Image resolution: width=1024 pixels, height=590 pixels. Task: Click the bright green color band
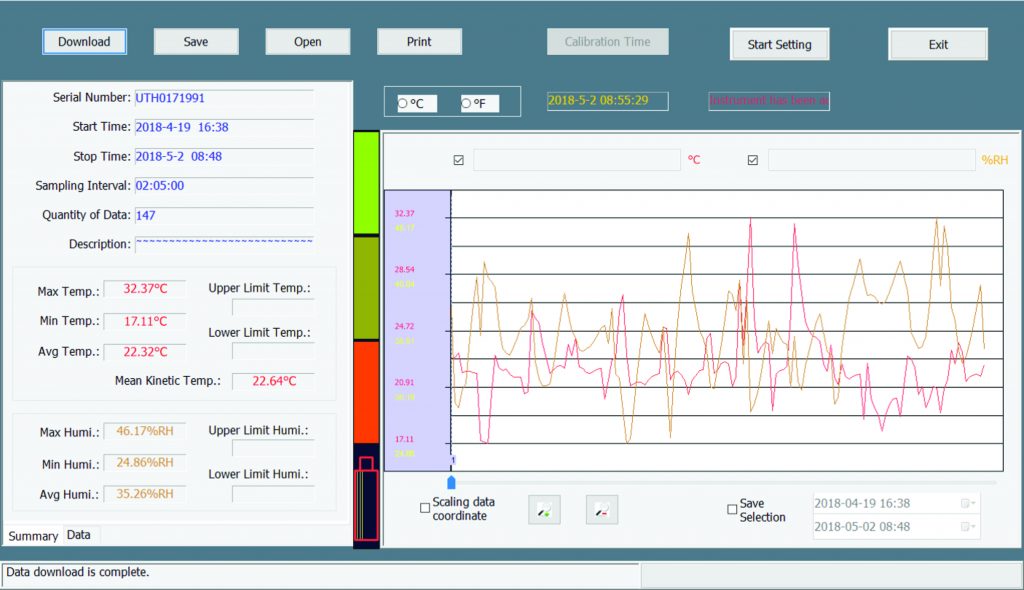pos(366,183)
